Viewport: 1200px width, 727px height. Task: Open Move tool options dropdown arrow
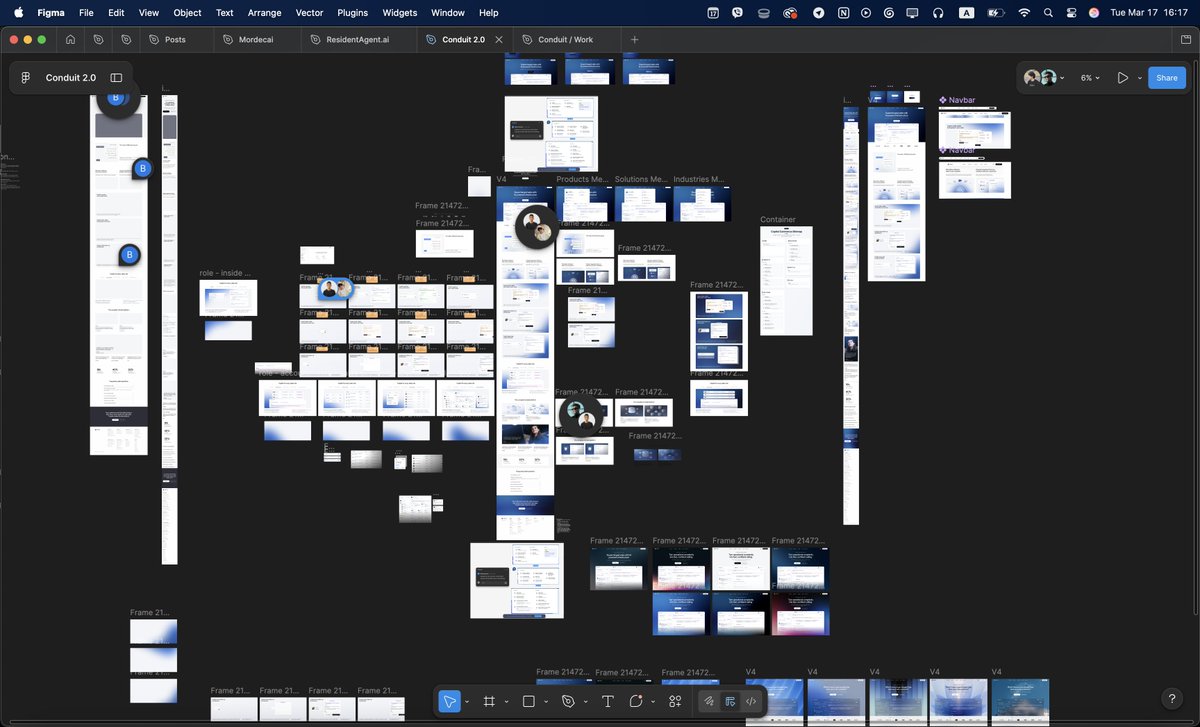click(x=467, y=702)
